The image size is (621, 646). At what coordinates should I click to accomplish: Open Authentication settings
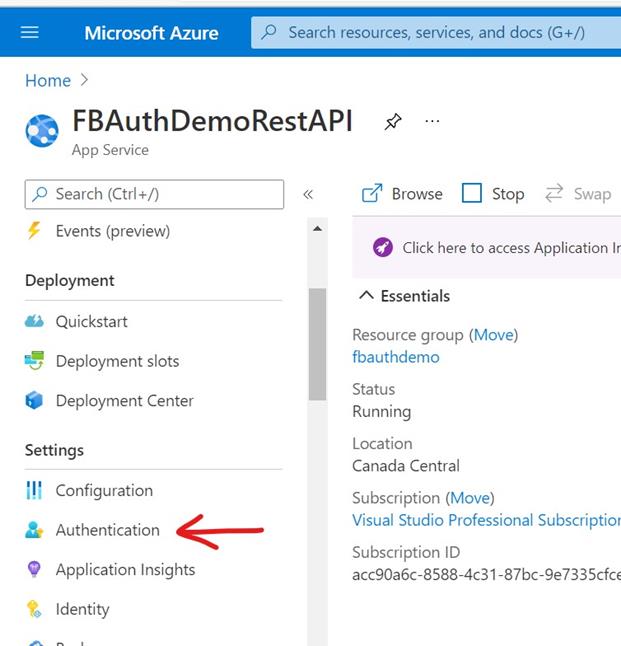point(108,530)
